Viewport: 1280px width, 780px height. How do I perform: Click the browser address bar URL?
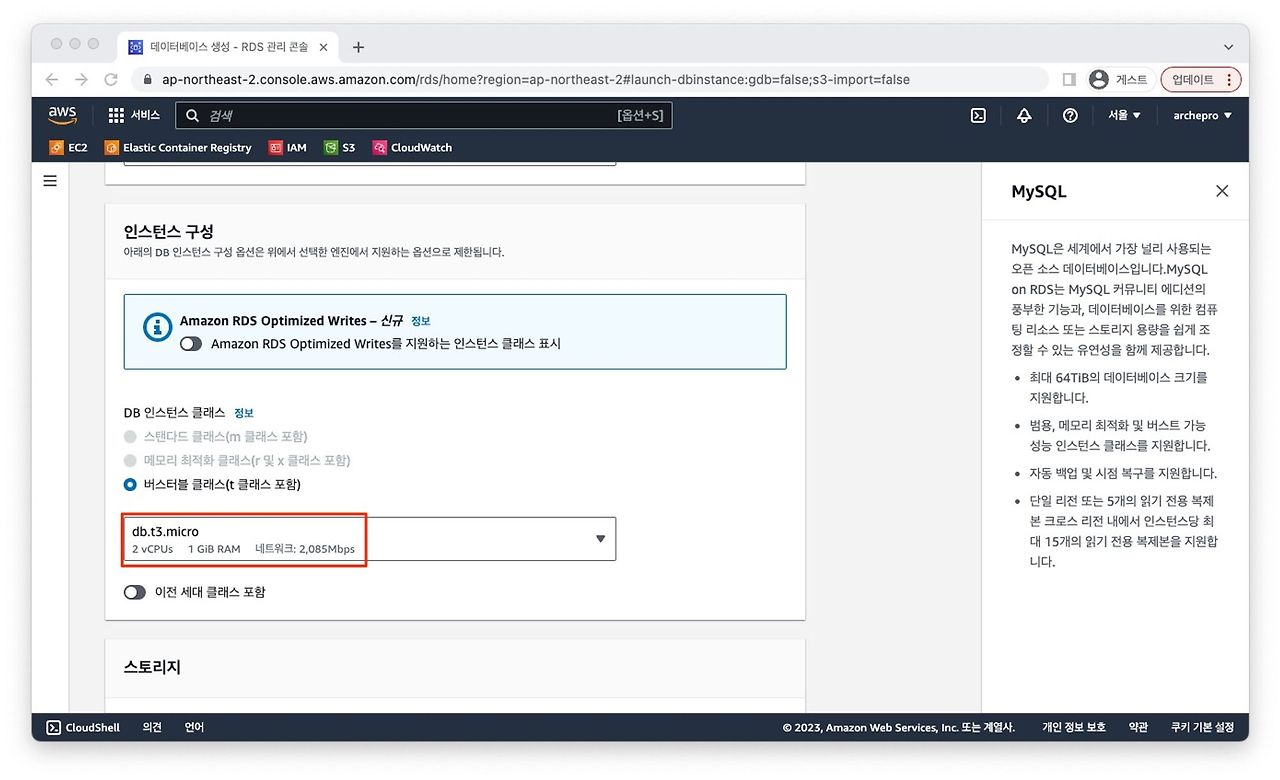[536, 80]
